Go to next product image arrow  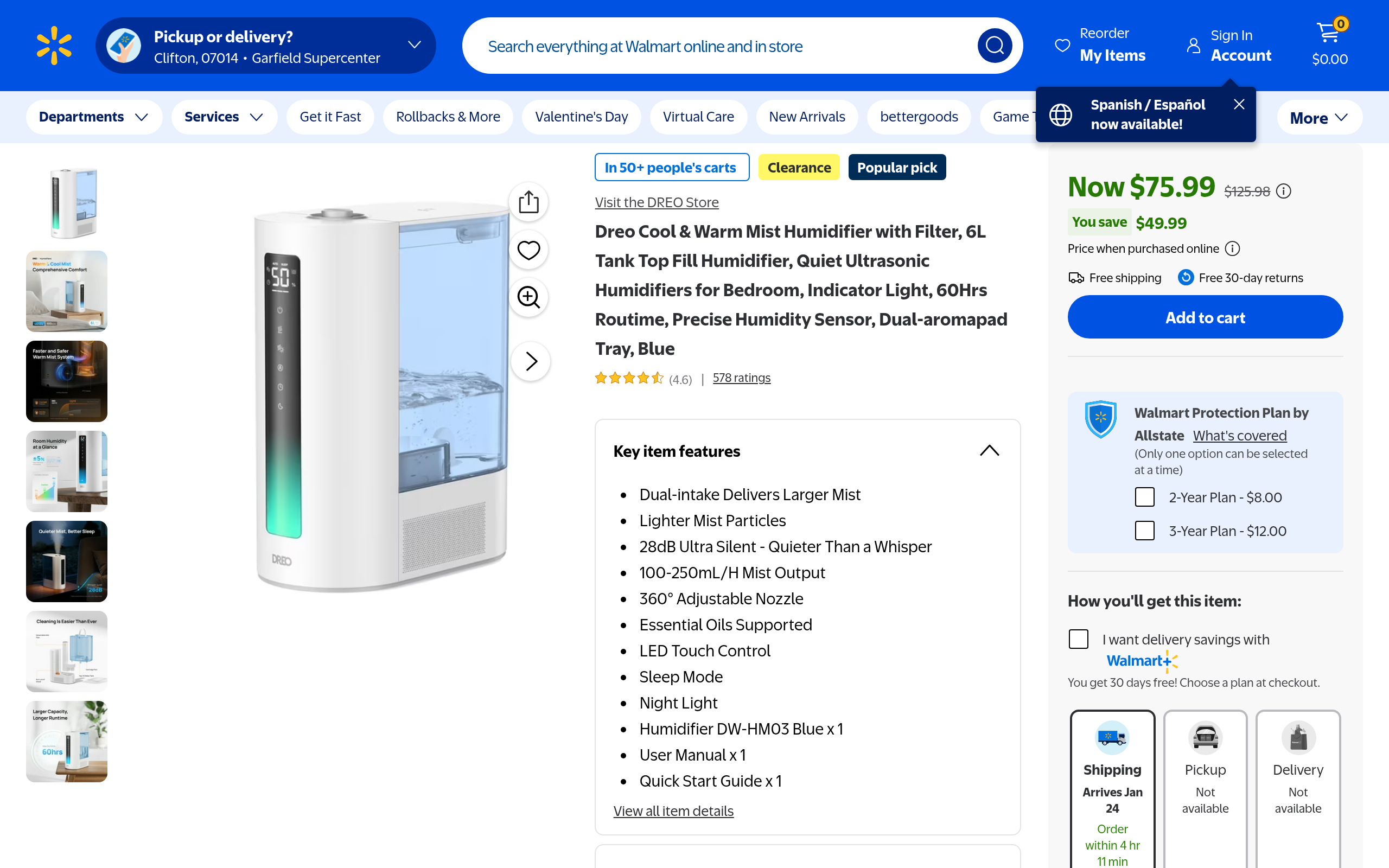click(x=531, y=361)
